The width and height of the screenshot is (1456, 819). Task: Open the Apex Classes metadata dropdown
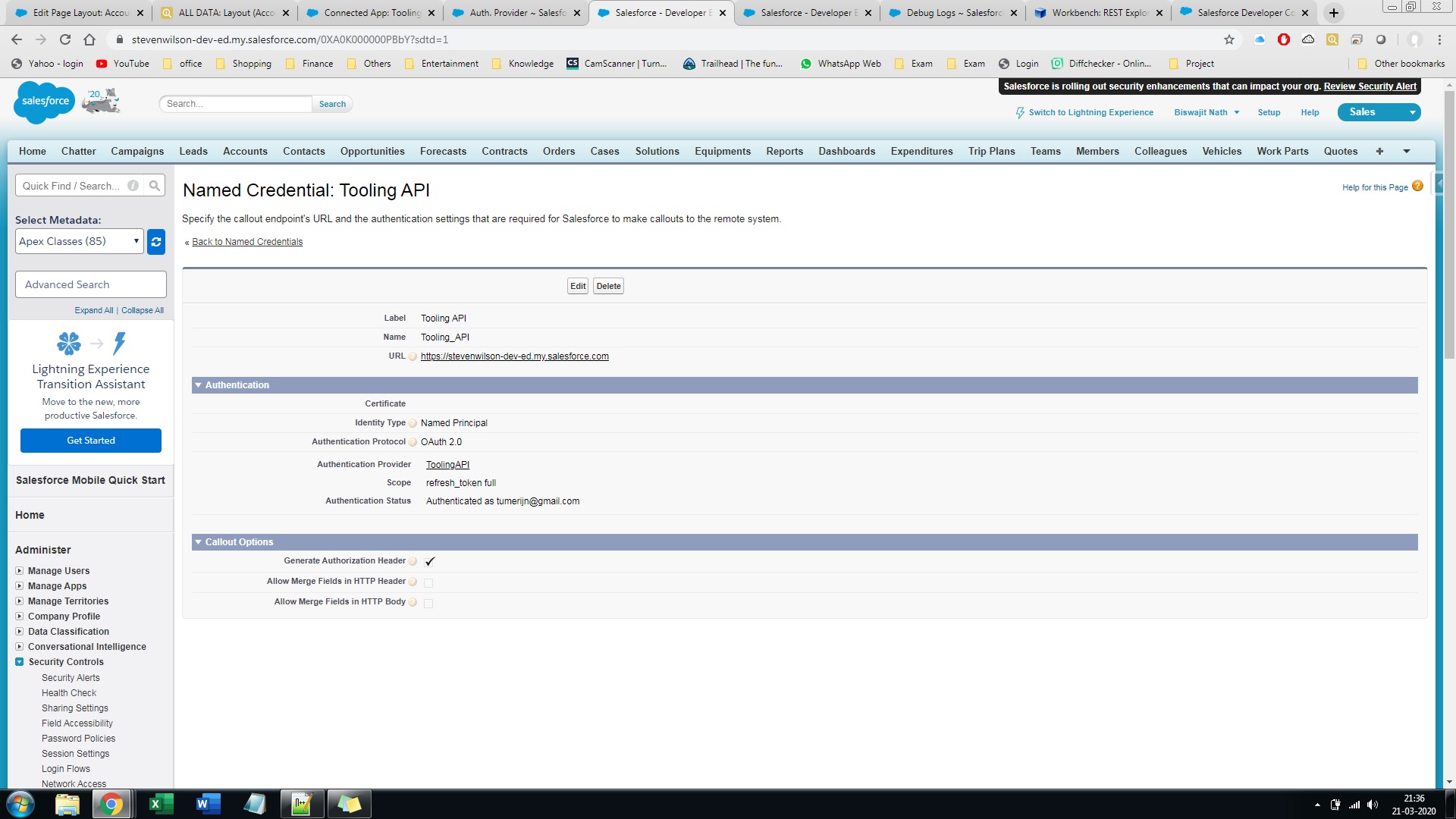(x=79, y=242)
